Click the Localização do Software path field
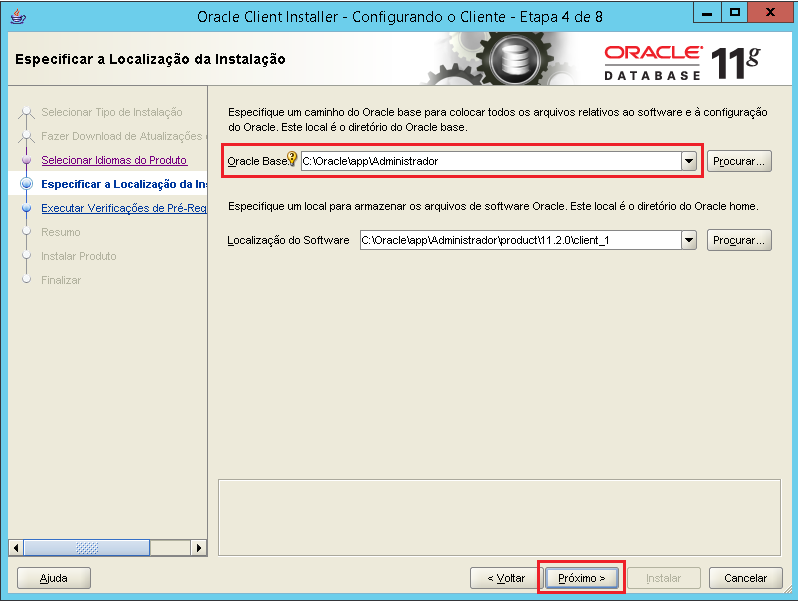 [x=521, y=240]
